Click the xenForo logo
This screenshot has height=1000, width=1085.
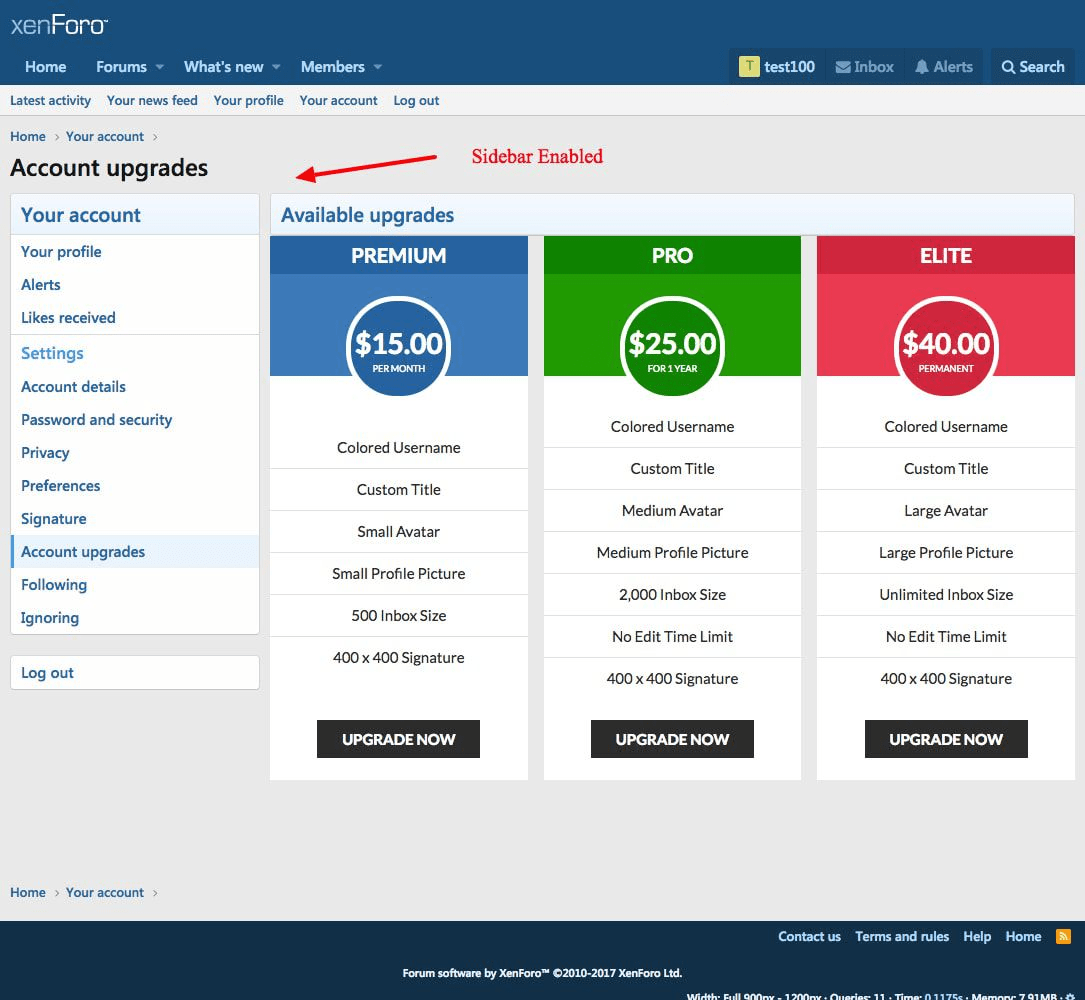pyautogui.click(x=59, y=25)
